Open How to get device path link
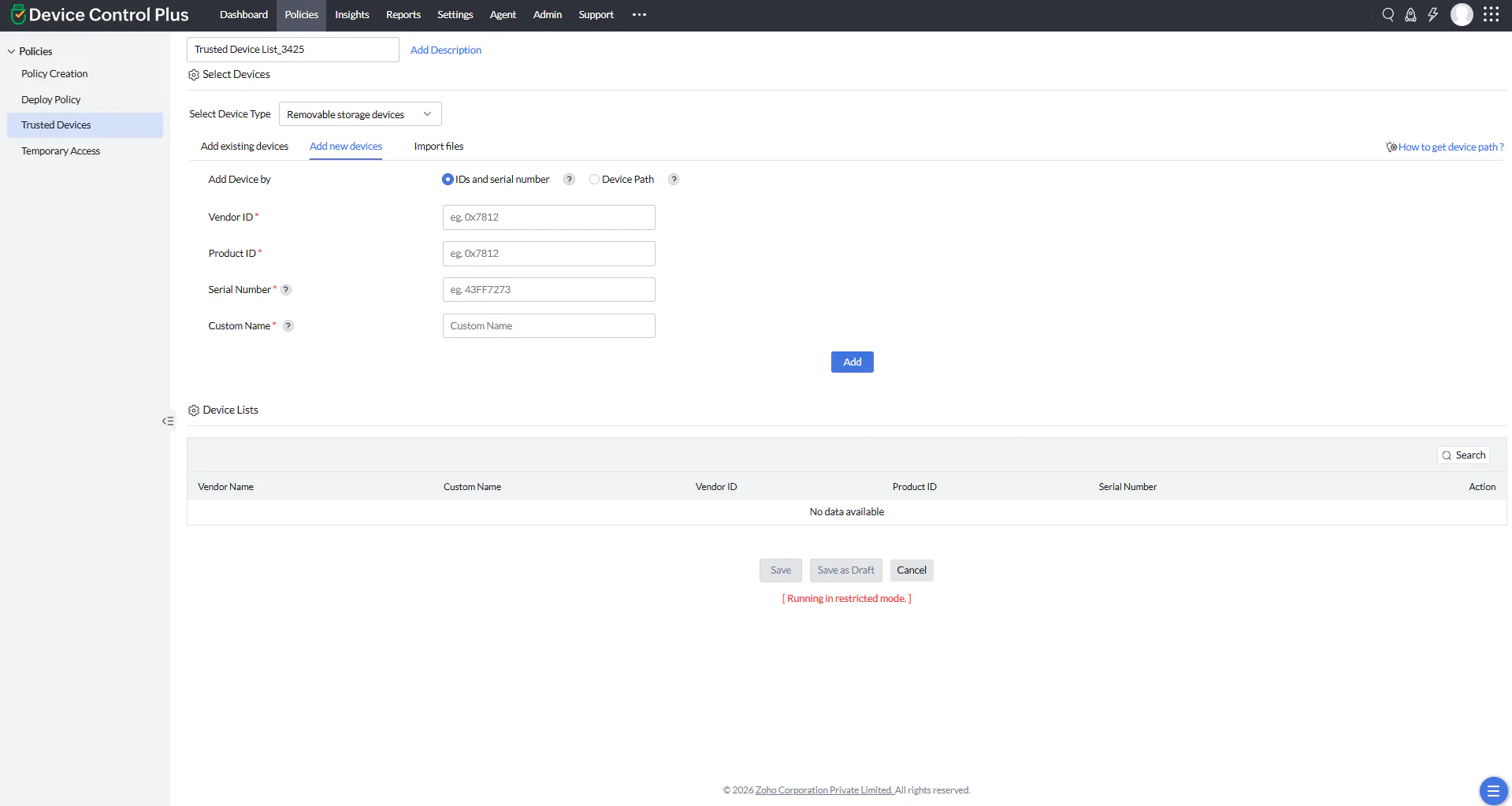Viewport: 1512px width, 806px height. click(1451, 147)
